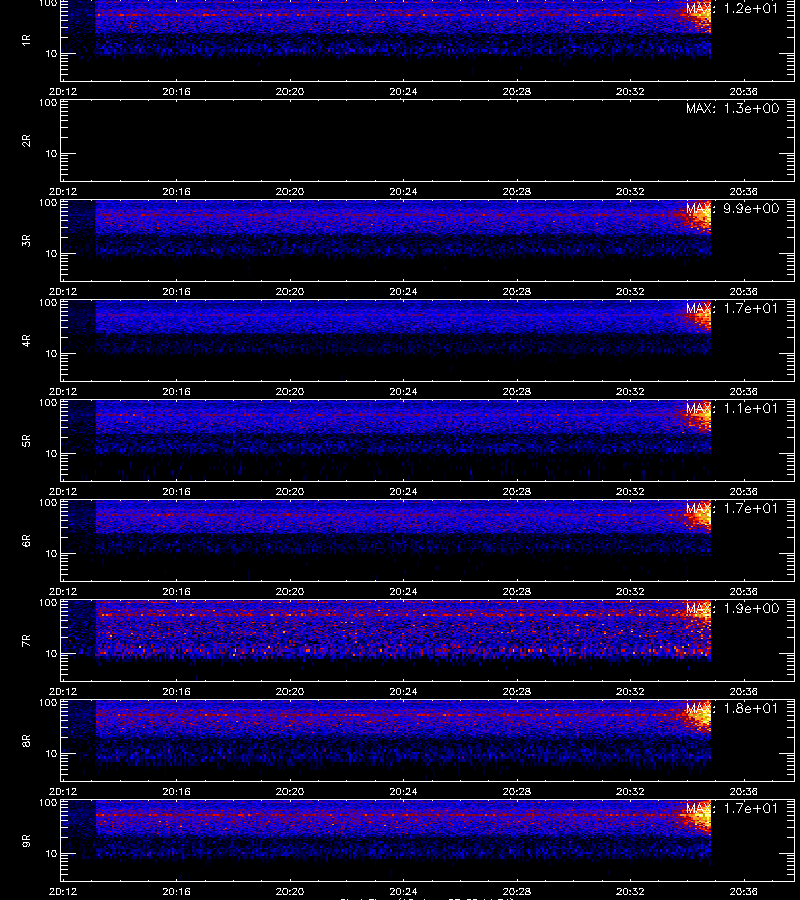
Task: Click the 100 y-axis label of 2R panel
Action: click(x=48, y=103)
